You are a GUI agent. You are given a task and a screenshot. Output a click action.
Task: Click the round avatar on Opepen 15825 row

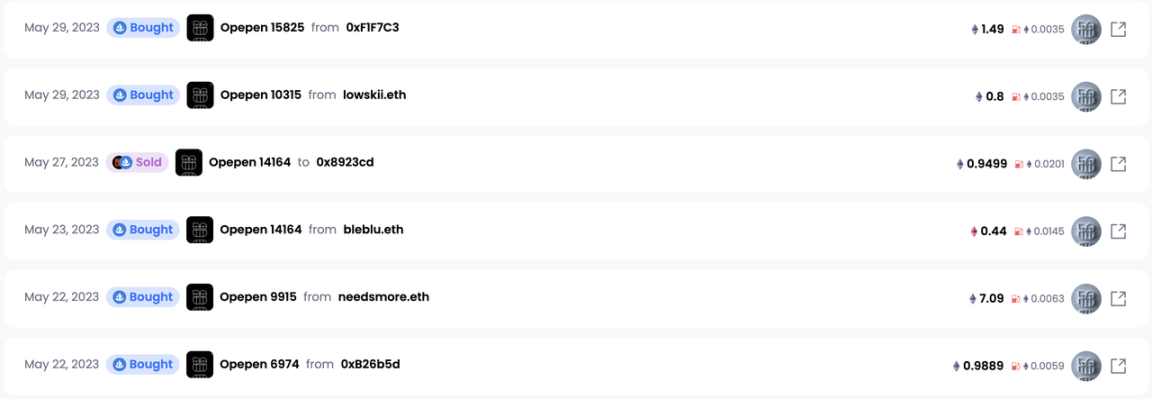(1086, 29)
